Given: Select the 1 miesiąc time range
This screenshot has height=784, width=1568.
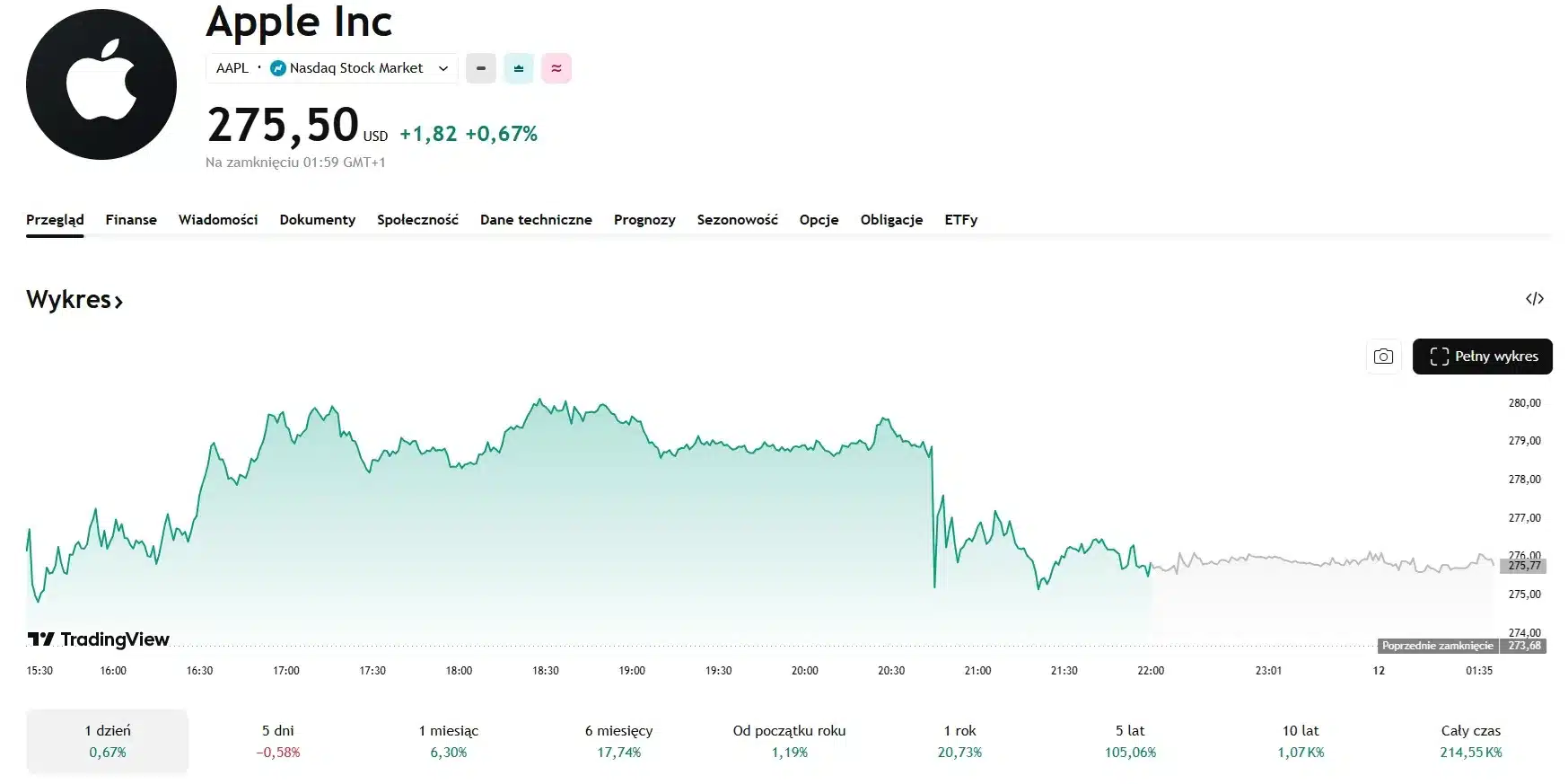Looking at the screenshot, I should click(x=449, y=741).
